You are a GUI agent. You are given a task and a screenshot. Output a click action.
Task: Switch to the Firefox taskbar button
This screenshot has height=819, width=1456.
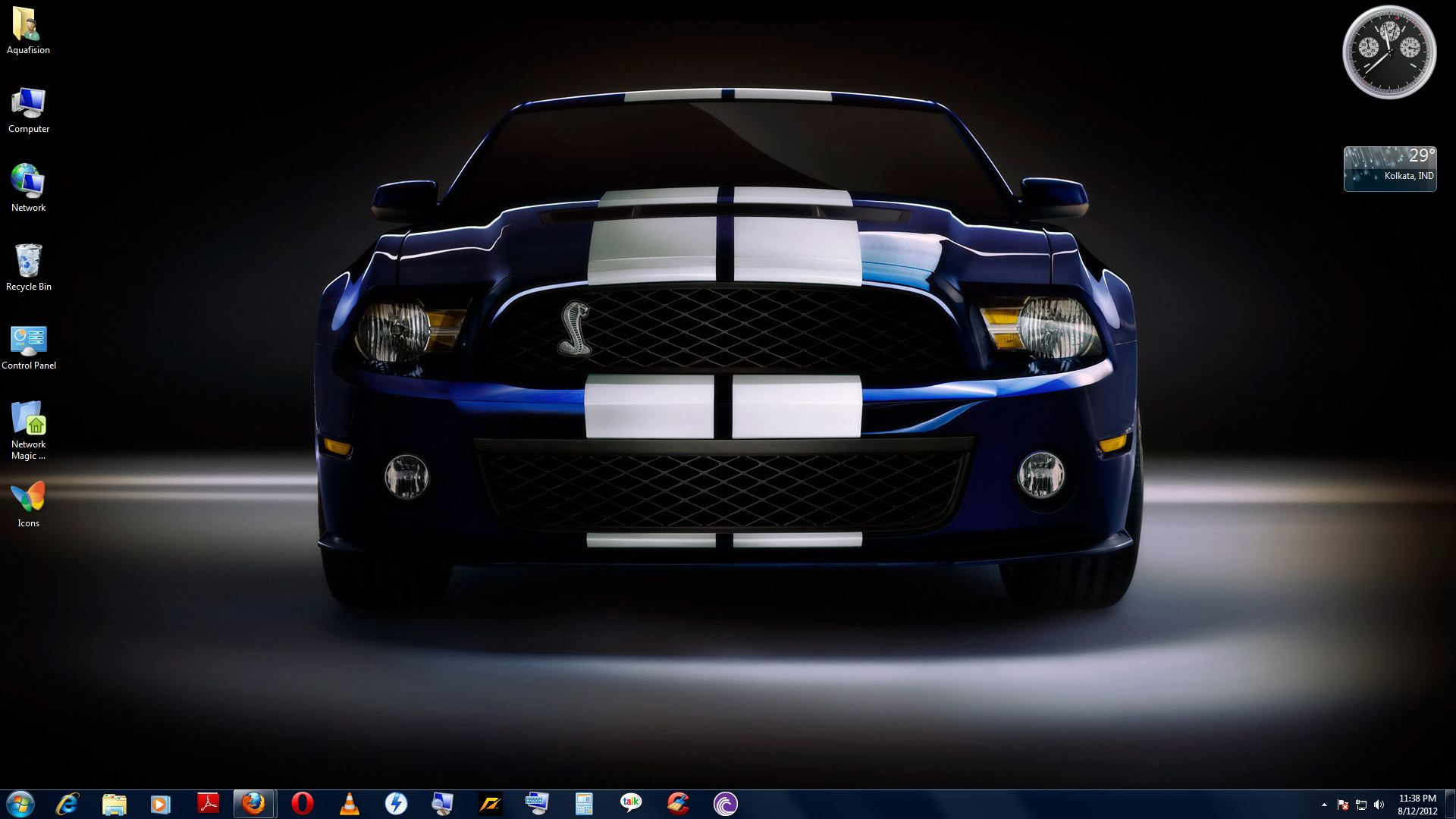click(254, 804)
